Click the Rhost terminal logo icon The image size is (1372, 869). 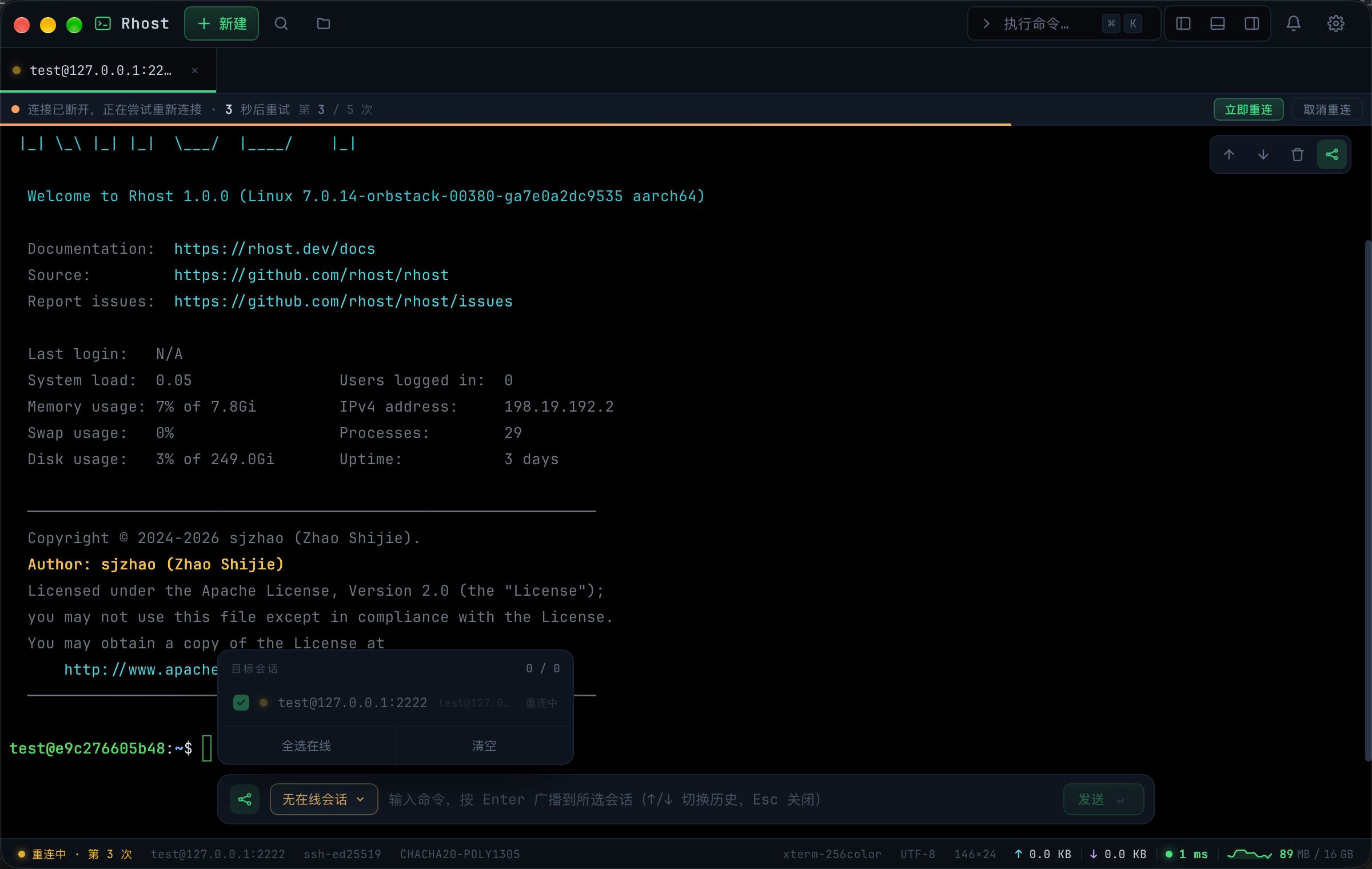click(x=103, y=23)
